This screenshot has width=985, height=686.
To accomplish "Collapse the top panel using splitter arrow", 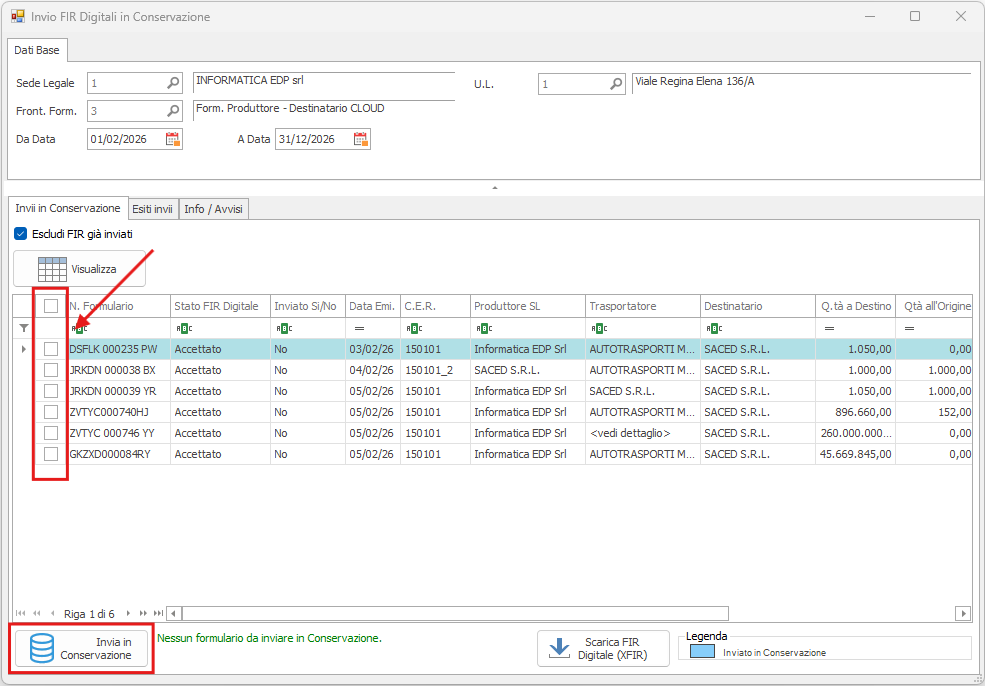I will tap(494, 188).
